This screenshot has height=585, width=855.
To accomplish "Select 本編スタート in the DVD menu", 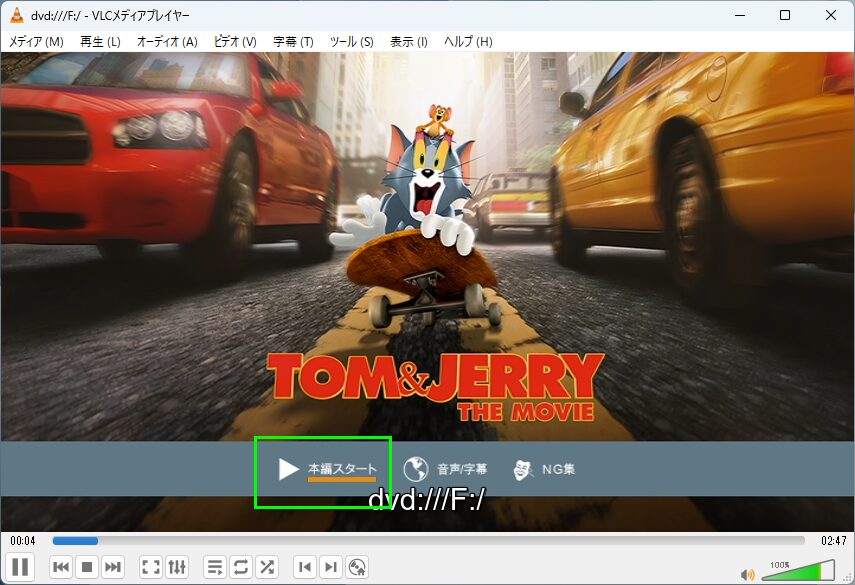I will point(342,468).
